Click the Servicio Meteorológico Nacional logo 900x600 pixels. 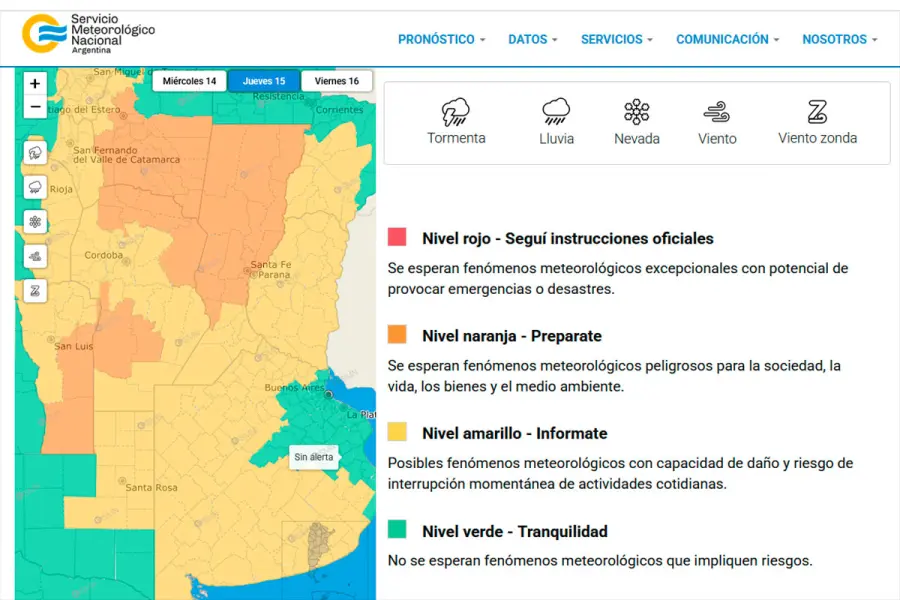88,33
